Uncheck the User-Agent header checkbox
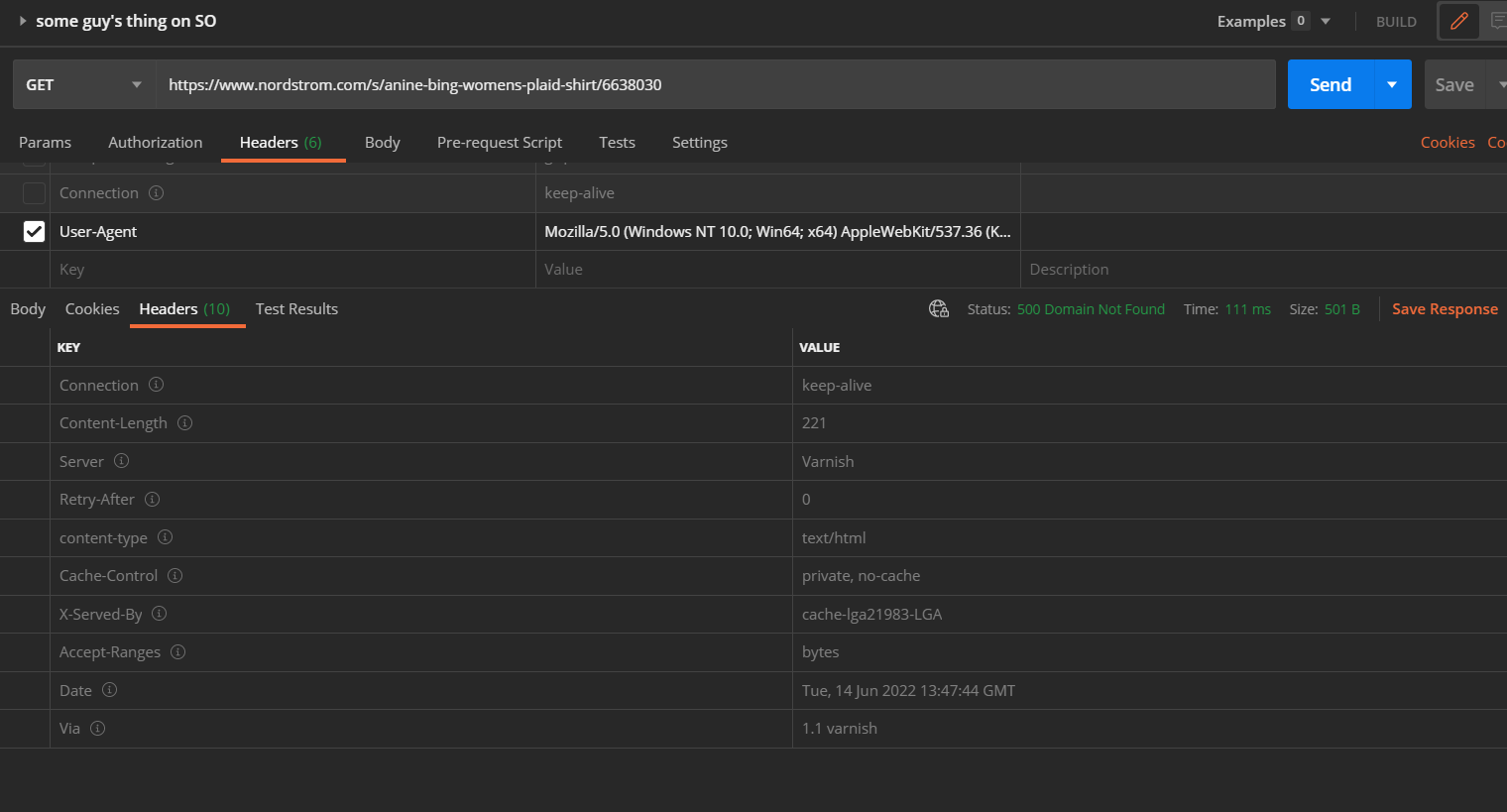 click(x=34, y=231)
